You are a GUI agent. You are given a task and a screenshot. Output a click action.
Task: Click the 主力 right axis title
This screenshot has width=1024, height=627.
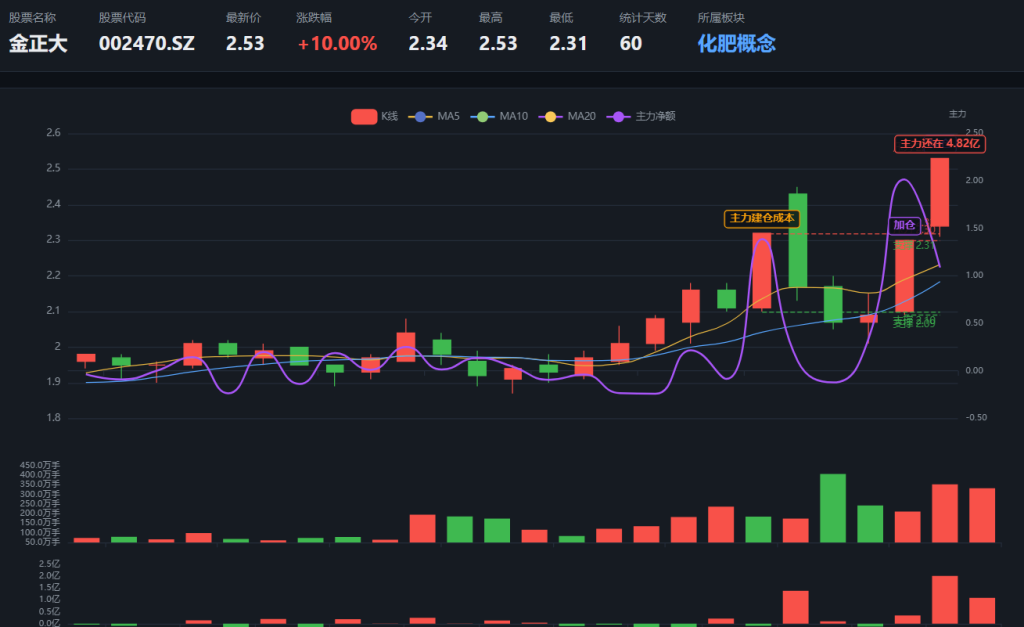tap(957, 114)
